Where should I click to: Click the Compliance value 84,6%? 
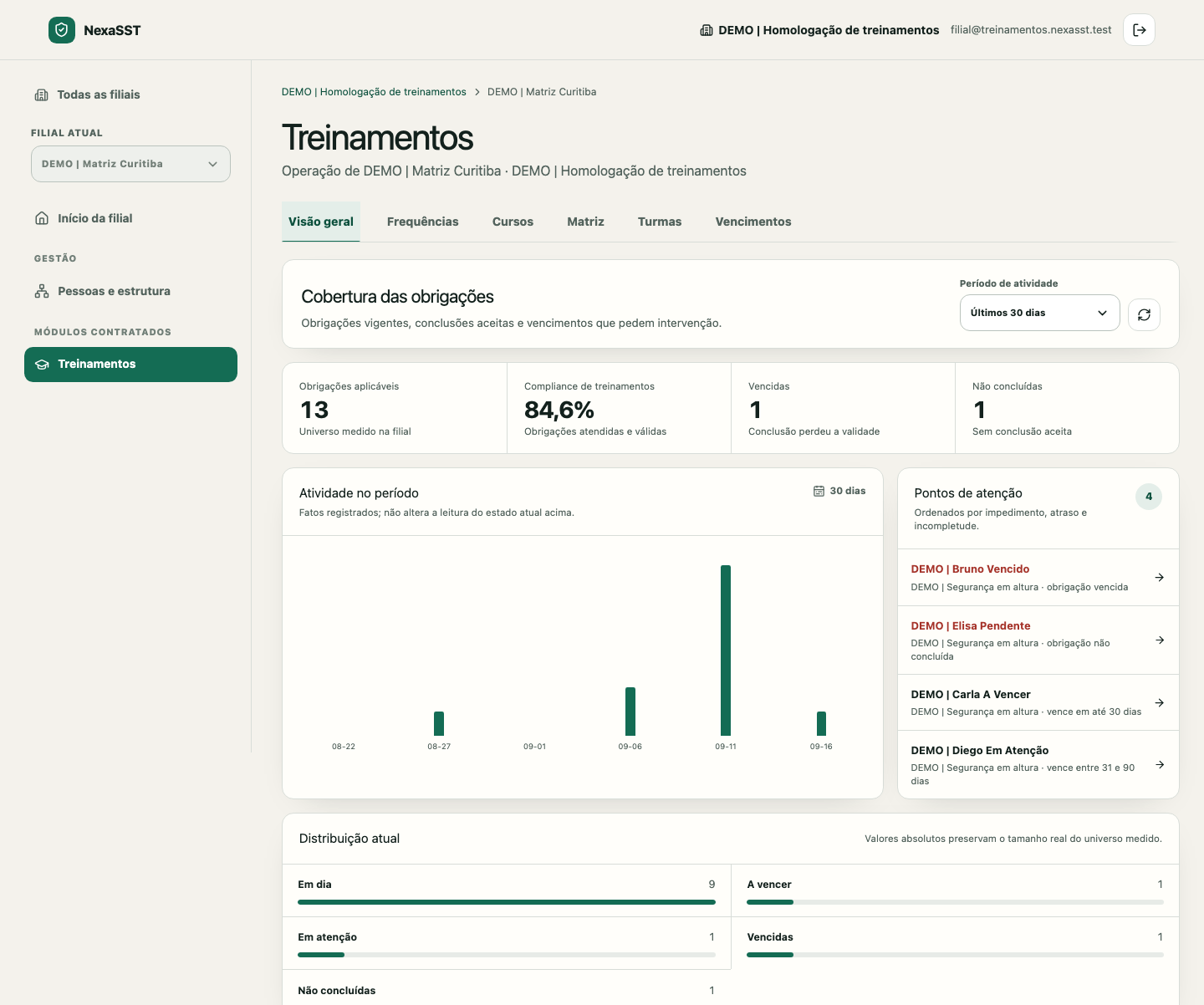[559, 410]
